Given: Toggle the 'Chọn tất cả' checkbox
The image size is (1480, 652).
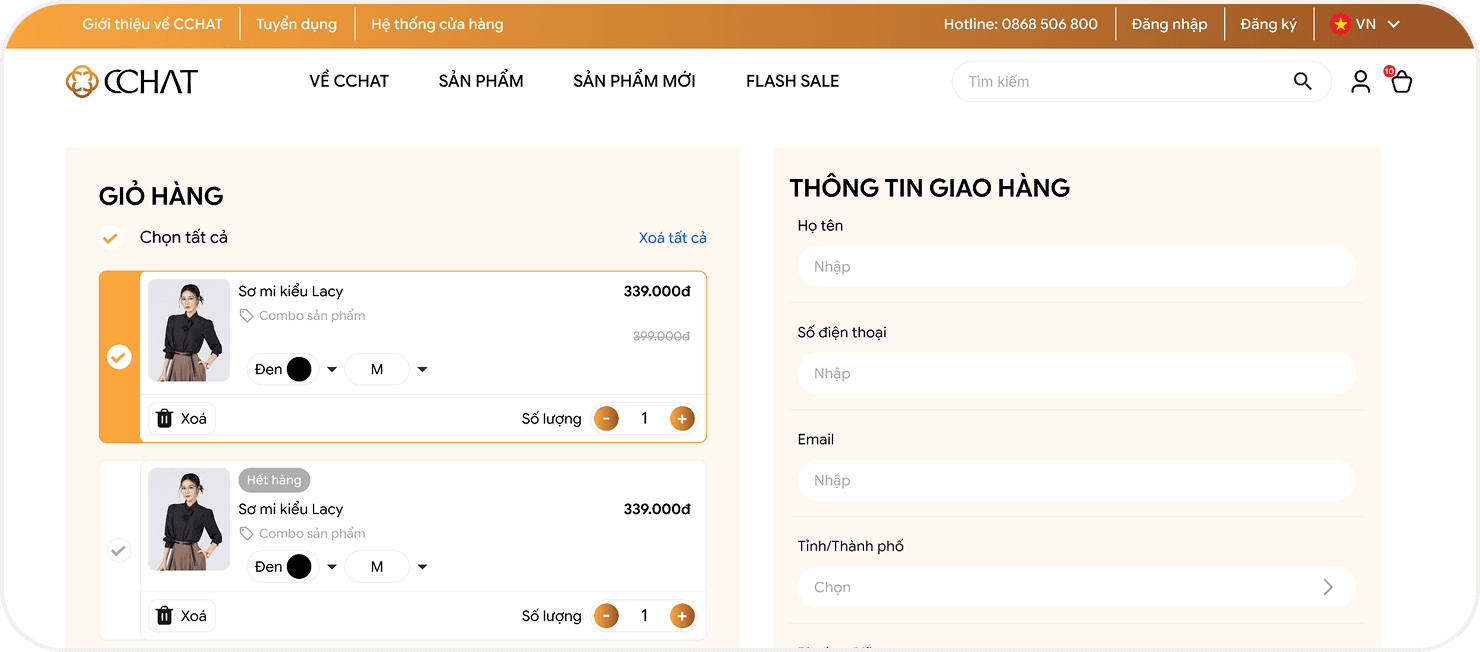Looking at the screenshot, I should 111,238.
